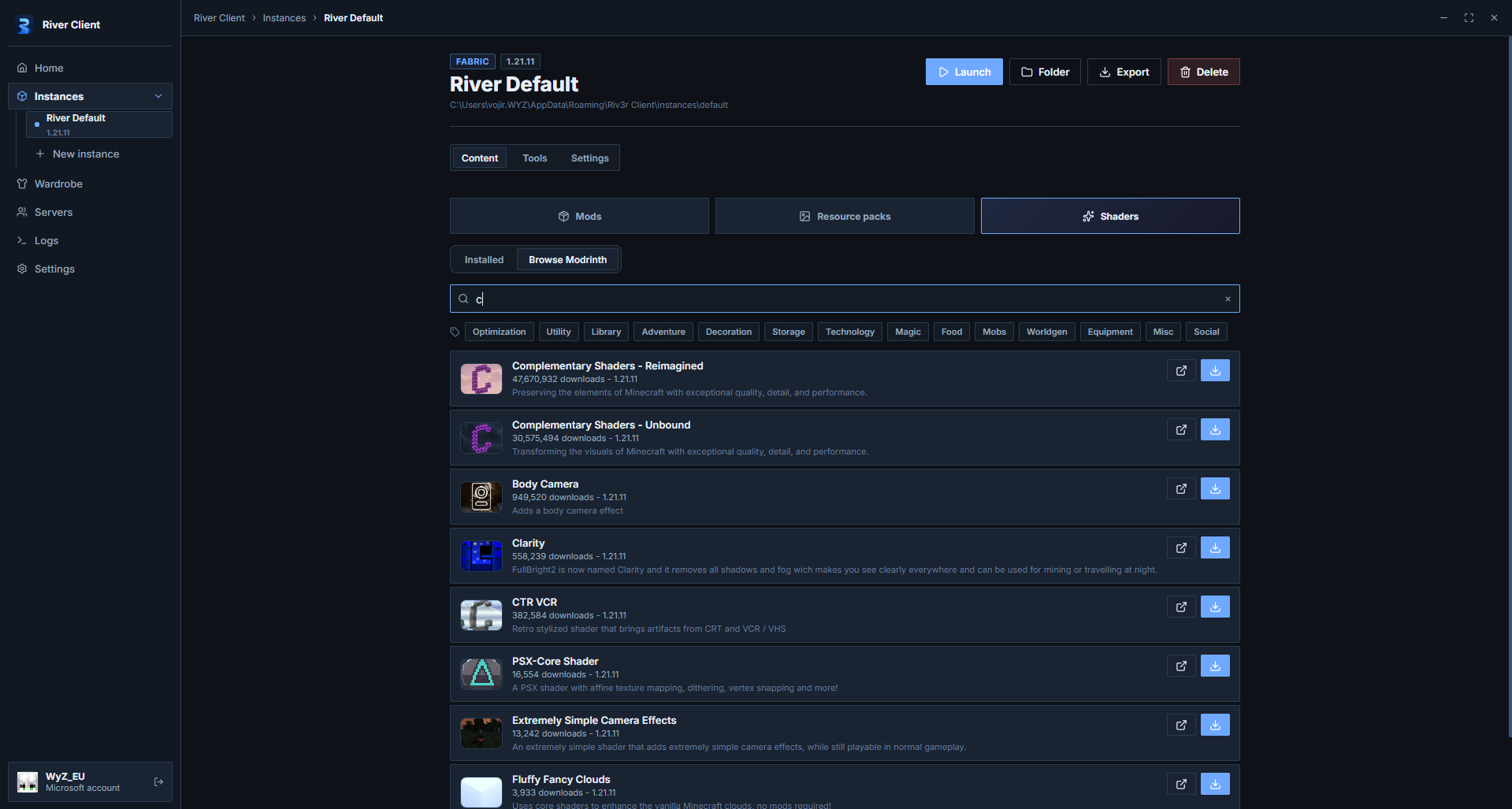Viewport: 1512px width, 809px height.
Task: Open Complementary Reimagined shader thumbnail
Action: (x=481, y=379)
